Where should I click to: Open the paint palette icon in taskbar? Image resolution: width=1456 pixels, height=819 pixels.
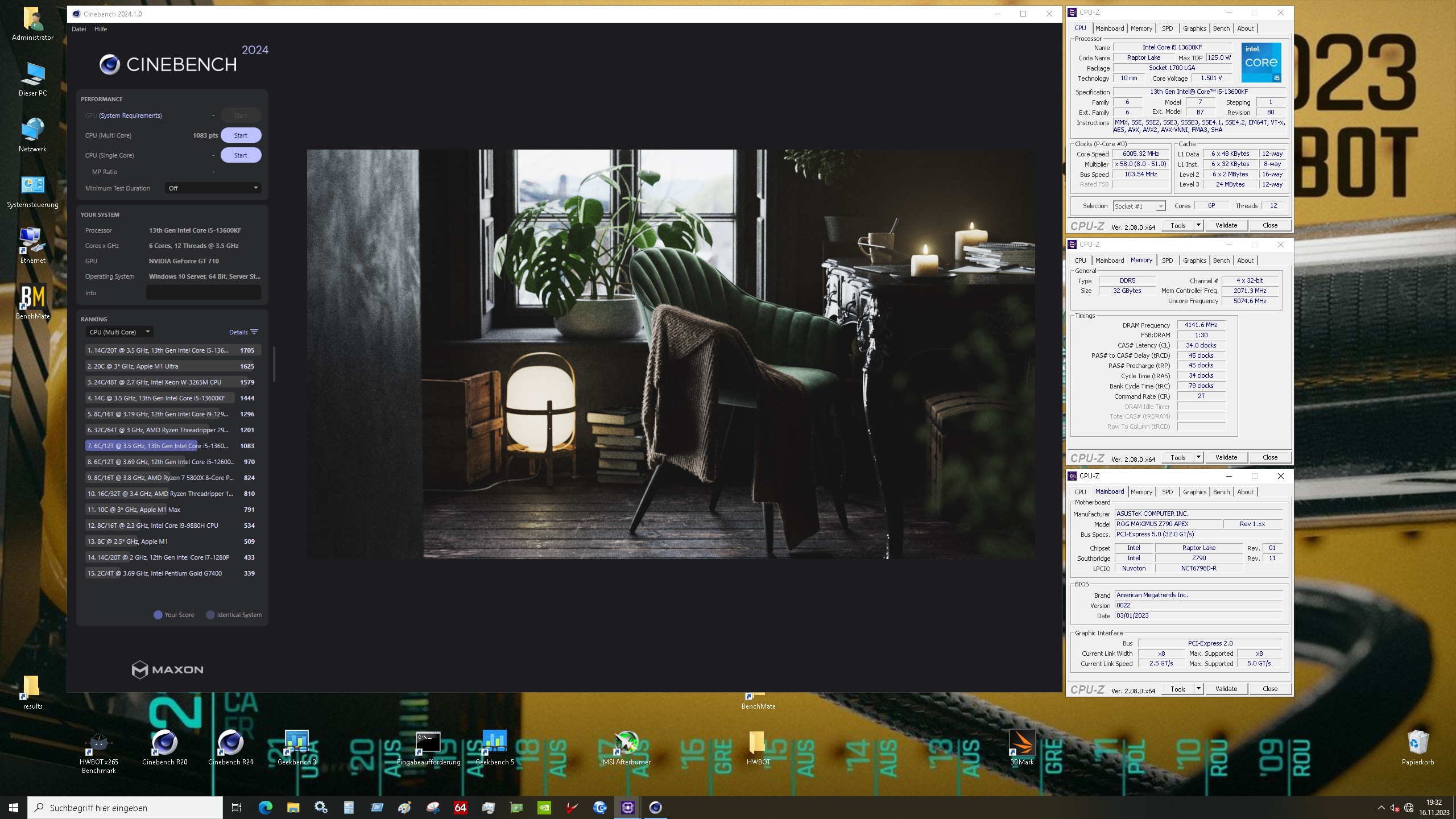click(404, 807)
